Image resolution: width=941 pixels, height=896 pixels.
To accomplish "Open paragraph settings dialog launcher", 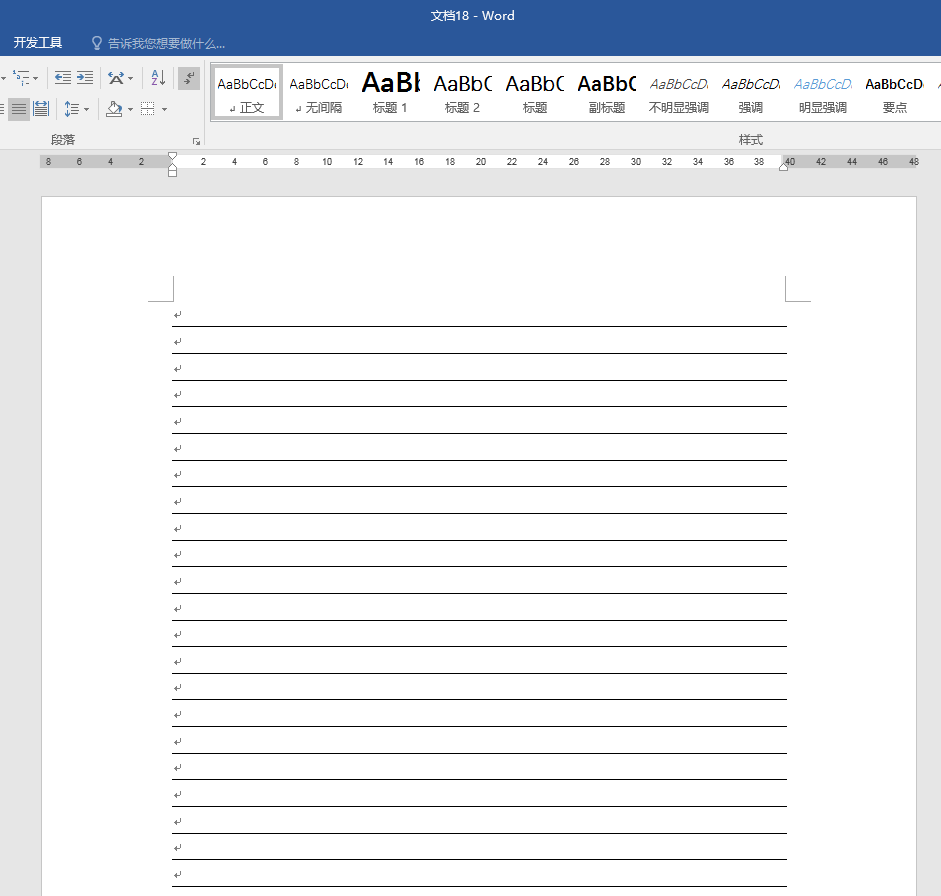I will point(196,141).
